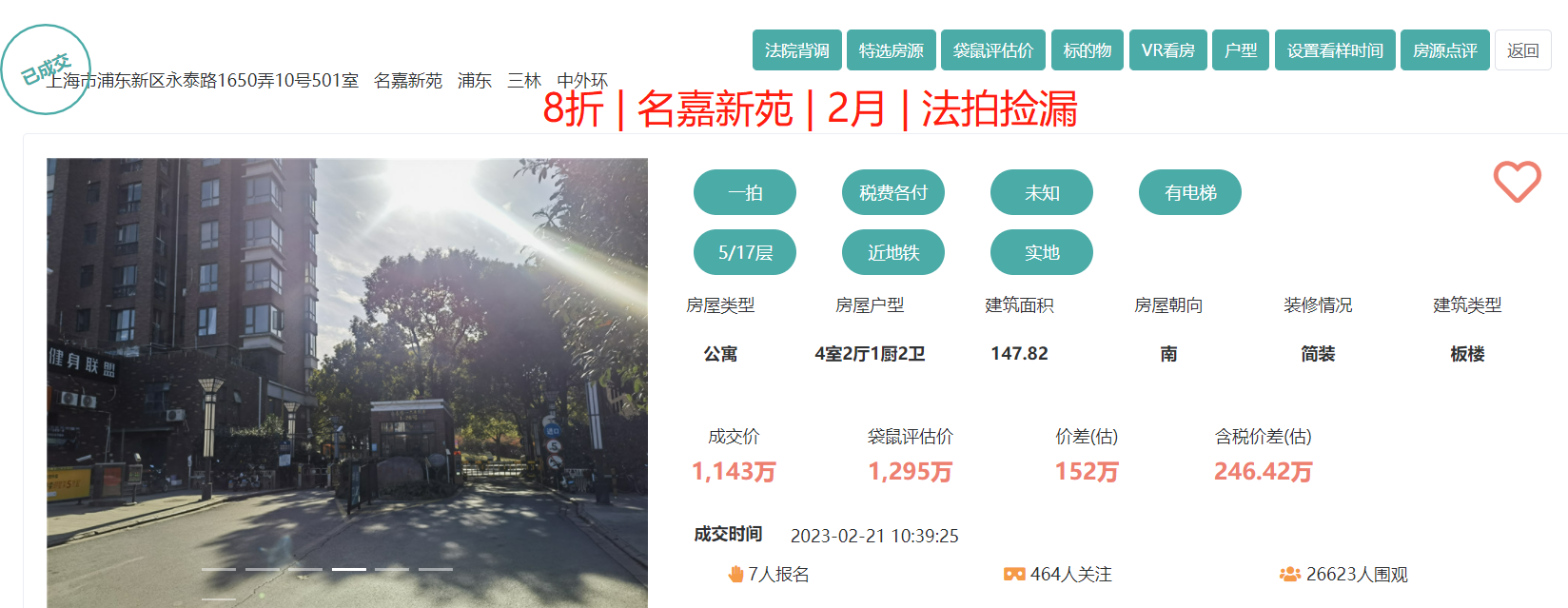1568x608 pixels.
Task: Click the 已成交 round stamp badge
Action: coord(46,69)
